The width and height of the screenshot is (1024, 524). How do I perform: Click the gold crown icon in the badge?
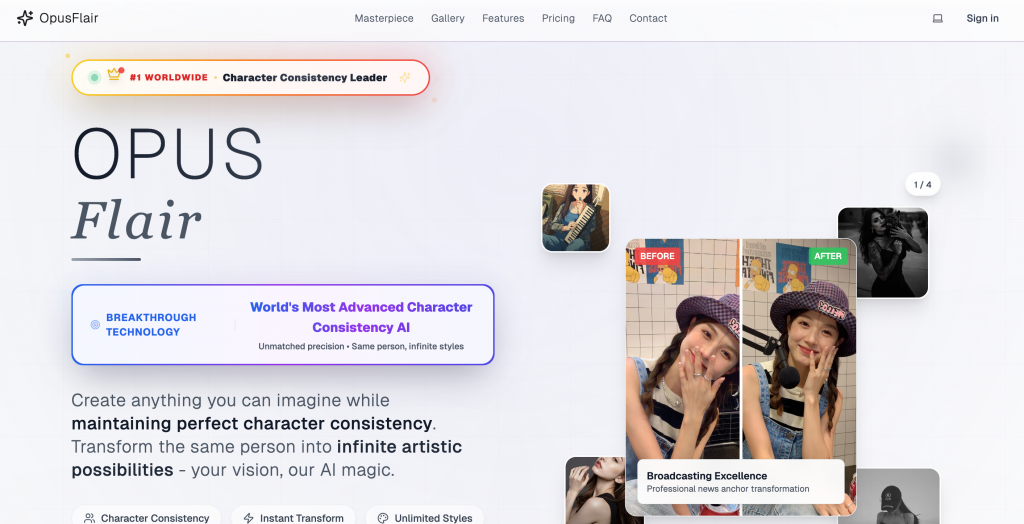(114, 74)
